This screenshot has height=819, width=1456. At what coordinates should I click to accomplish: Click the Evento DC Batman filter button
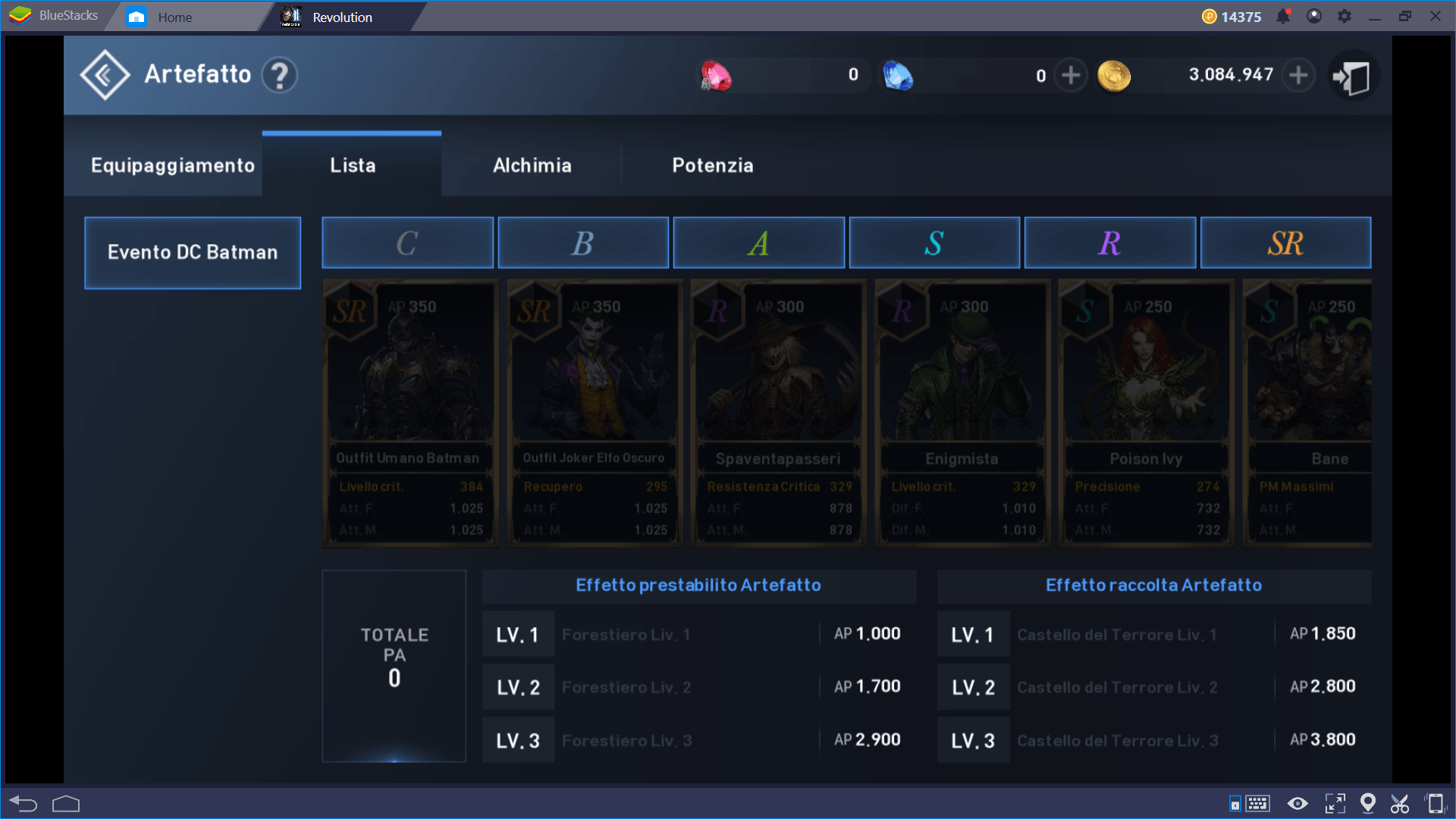(192, 251)
